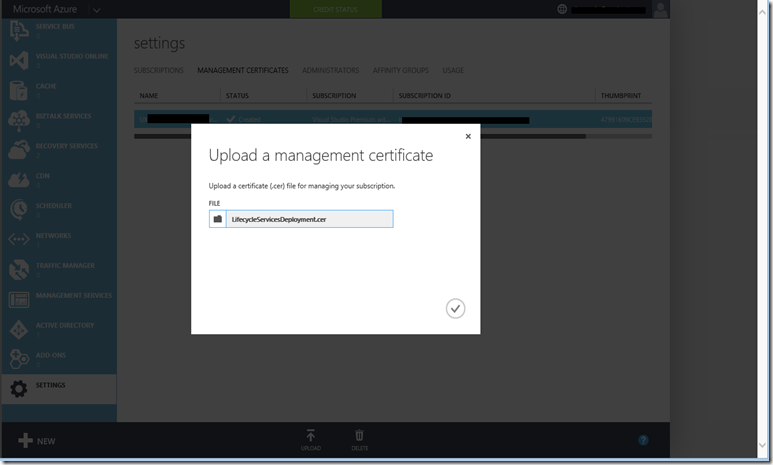Click the thumbprint value in the table row
This screenshot has height=465, width=773.
coord(626,119)
